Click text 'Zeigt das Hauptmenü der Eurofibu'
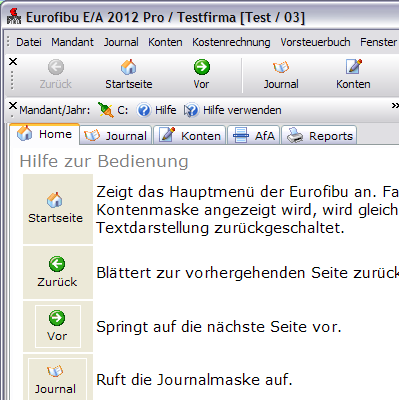Screen dimensions: 399x400 click(221, 192)
